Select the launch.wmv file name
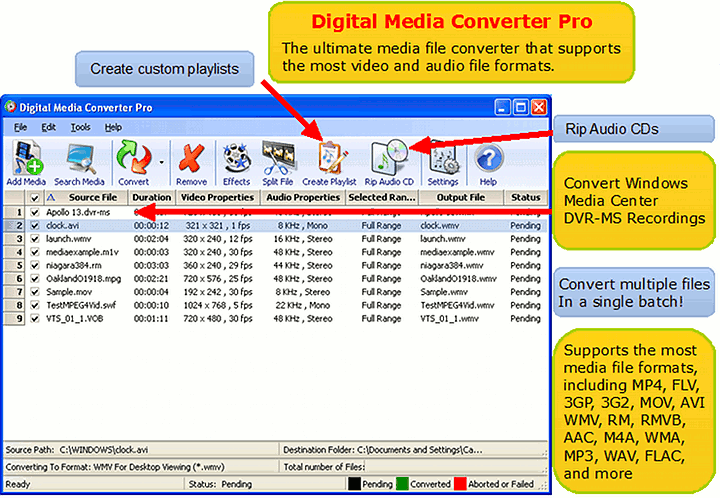 coord(68,239)
